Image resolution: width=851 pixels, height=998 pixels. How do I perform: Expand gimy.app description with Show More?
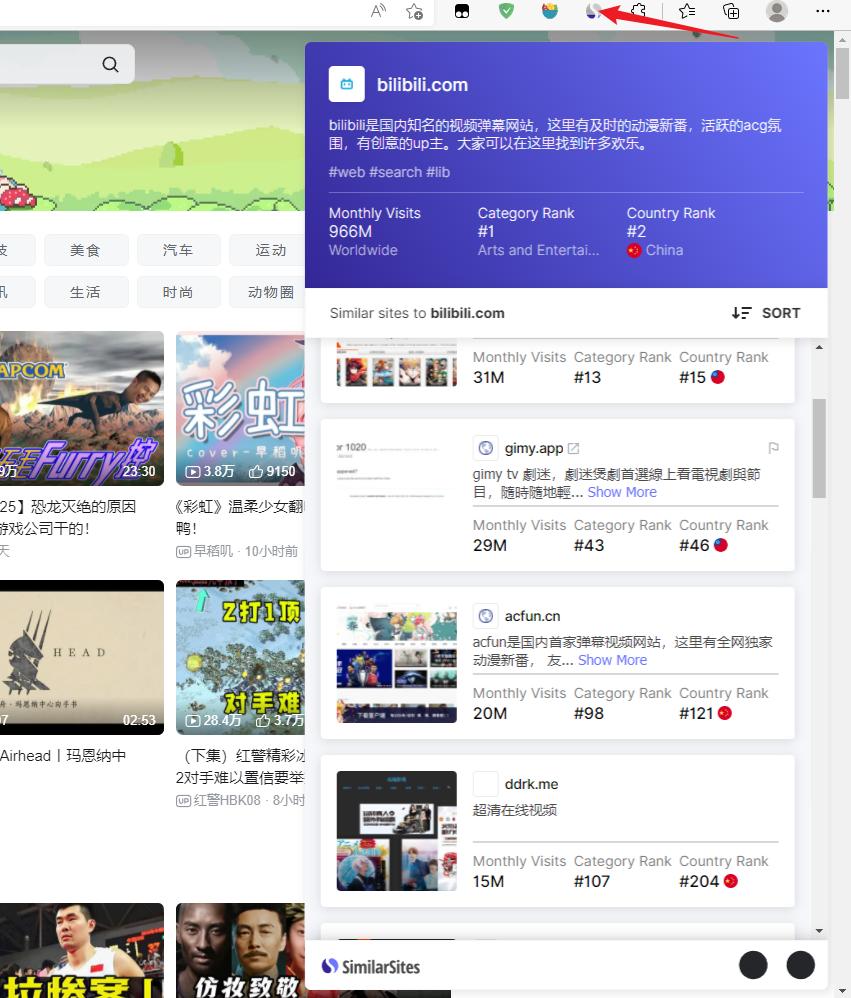coord(621,492)
